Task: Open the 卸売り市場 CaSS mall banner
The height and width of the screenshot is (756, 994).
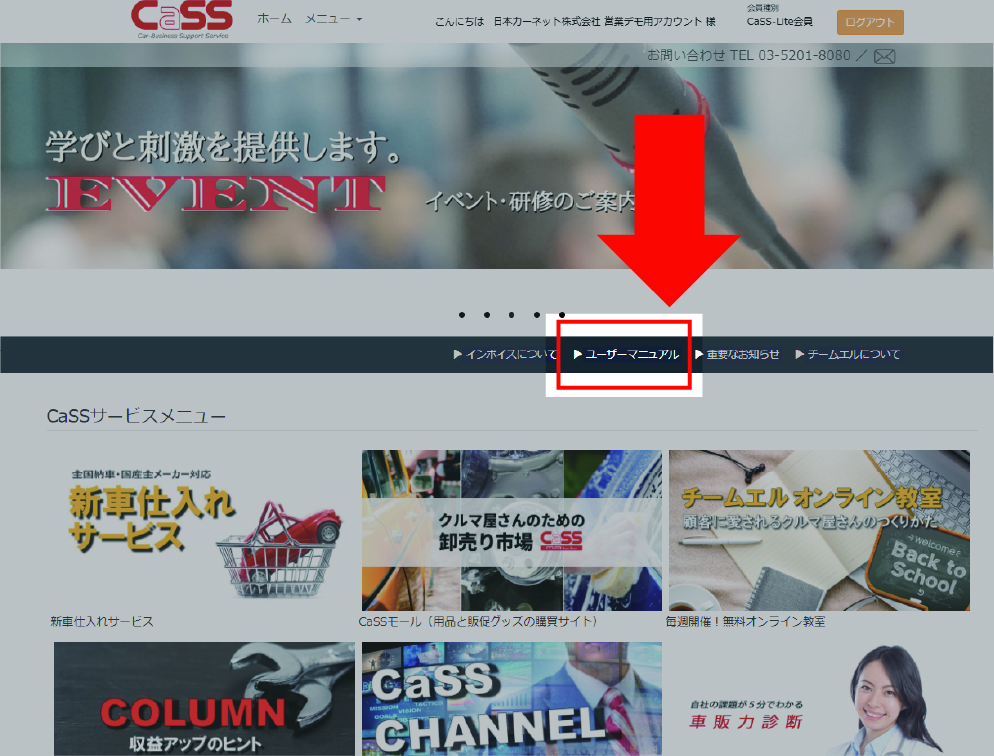Action: [x=512, y=530]
